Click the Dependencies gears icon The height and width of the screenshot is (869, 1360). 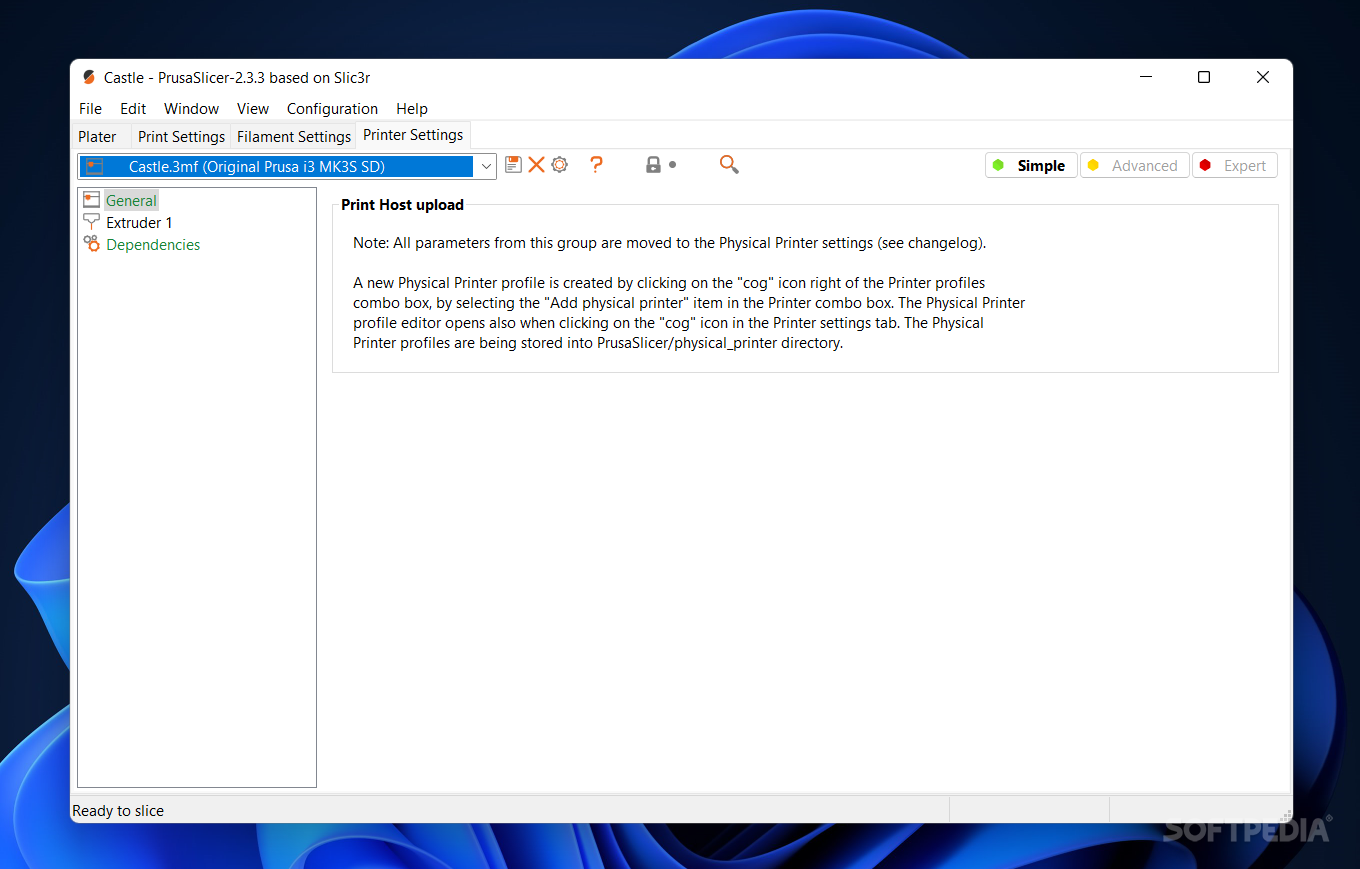pyautogui.click(x=92, y=244)
